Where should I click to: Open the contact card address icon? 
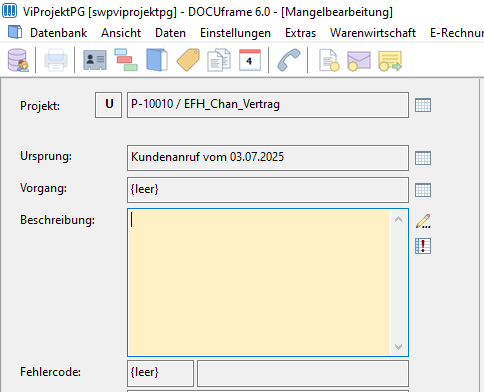pyautogui.click(x=95, y=60)
